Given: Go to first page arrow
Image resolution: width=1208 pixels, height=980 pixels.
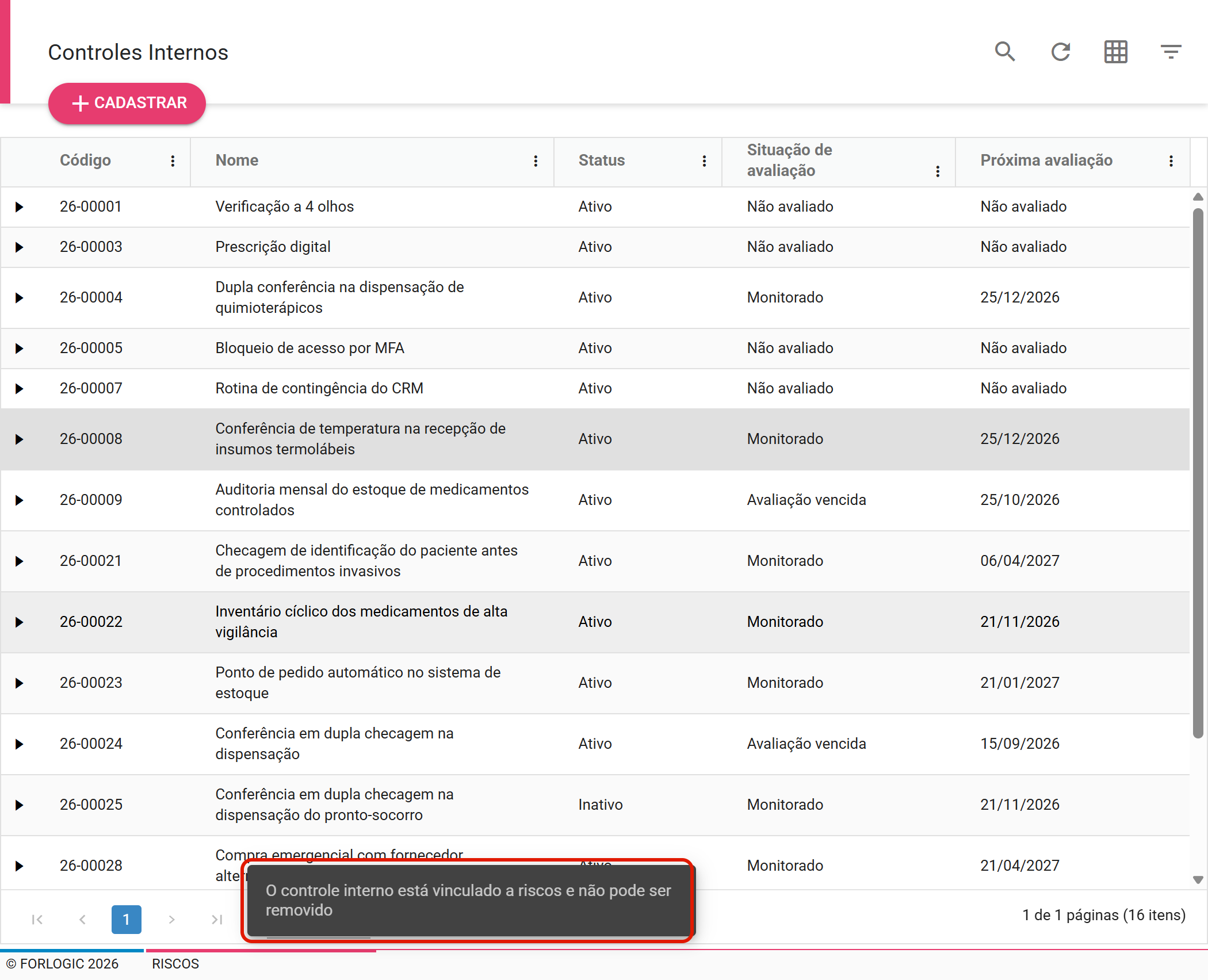Looking at the screenshot, I should tap(37, 920).
